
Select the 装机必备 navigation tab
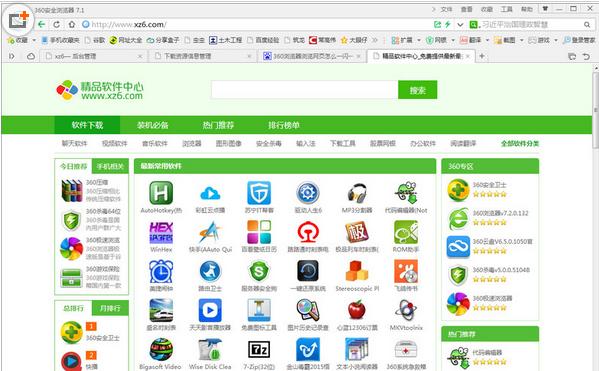153,125
